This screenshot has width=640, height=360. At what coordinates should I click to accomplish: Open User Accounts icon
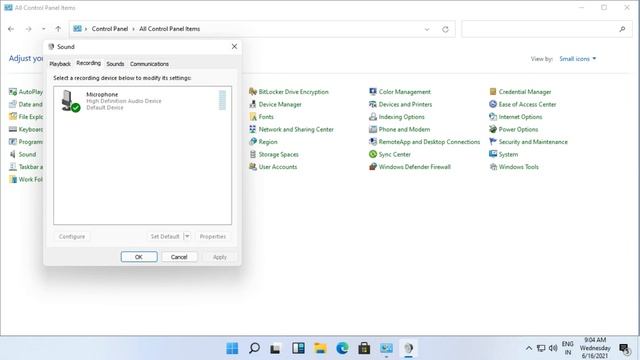(x=253, y=167)
